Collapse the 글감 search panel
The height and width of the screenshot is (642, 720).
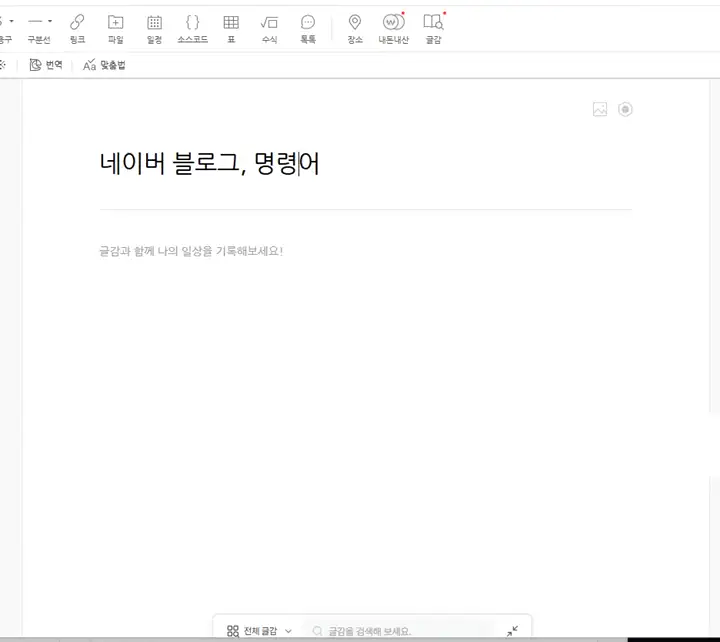(512, 631)
